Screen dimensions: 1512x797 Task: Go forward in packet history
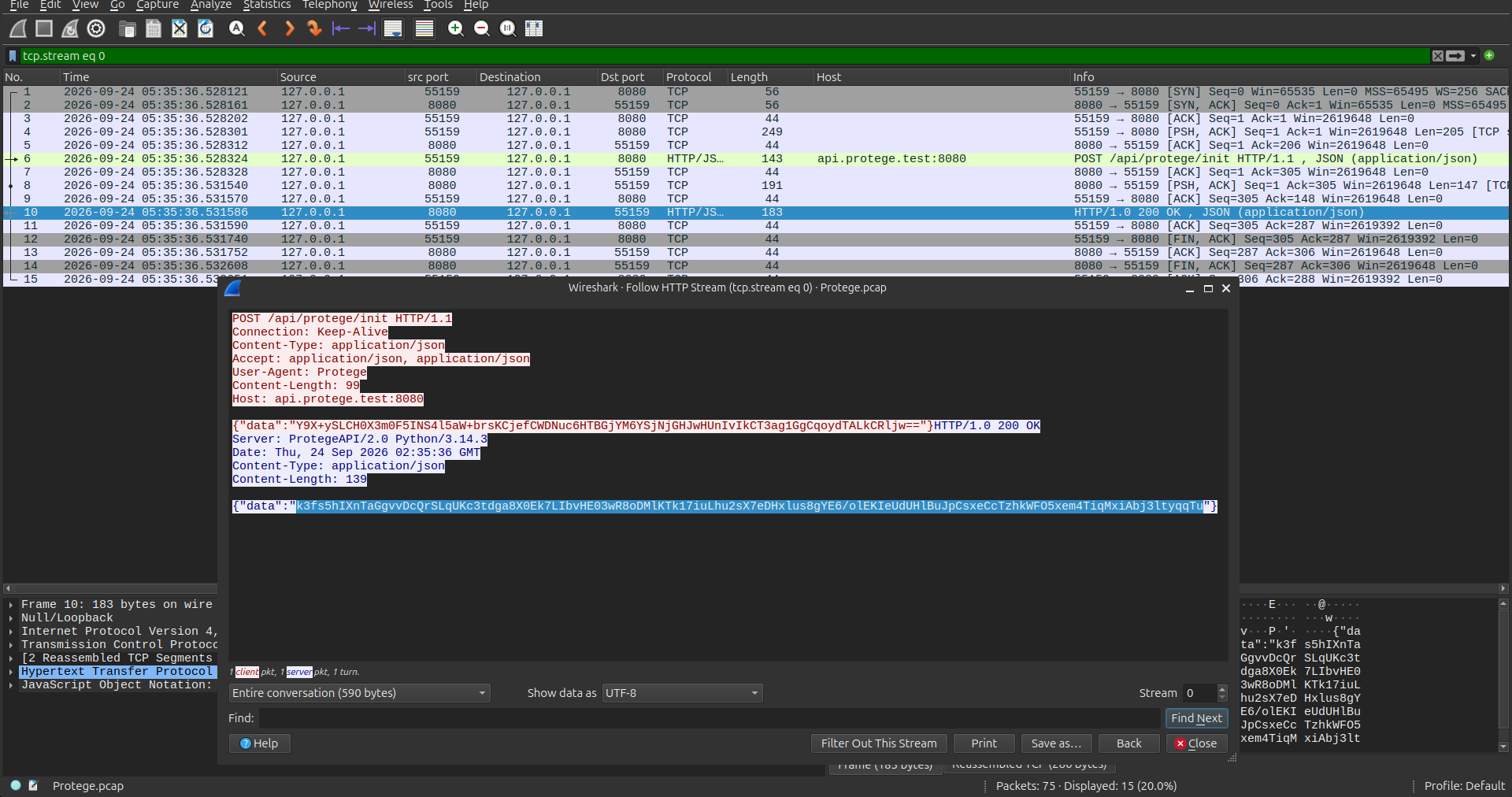pyautogui.click(x=289, y=29)
